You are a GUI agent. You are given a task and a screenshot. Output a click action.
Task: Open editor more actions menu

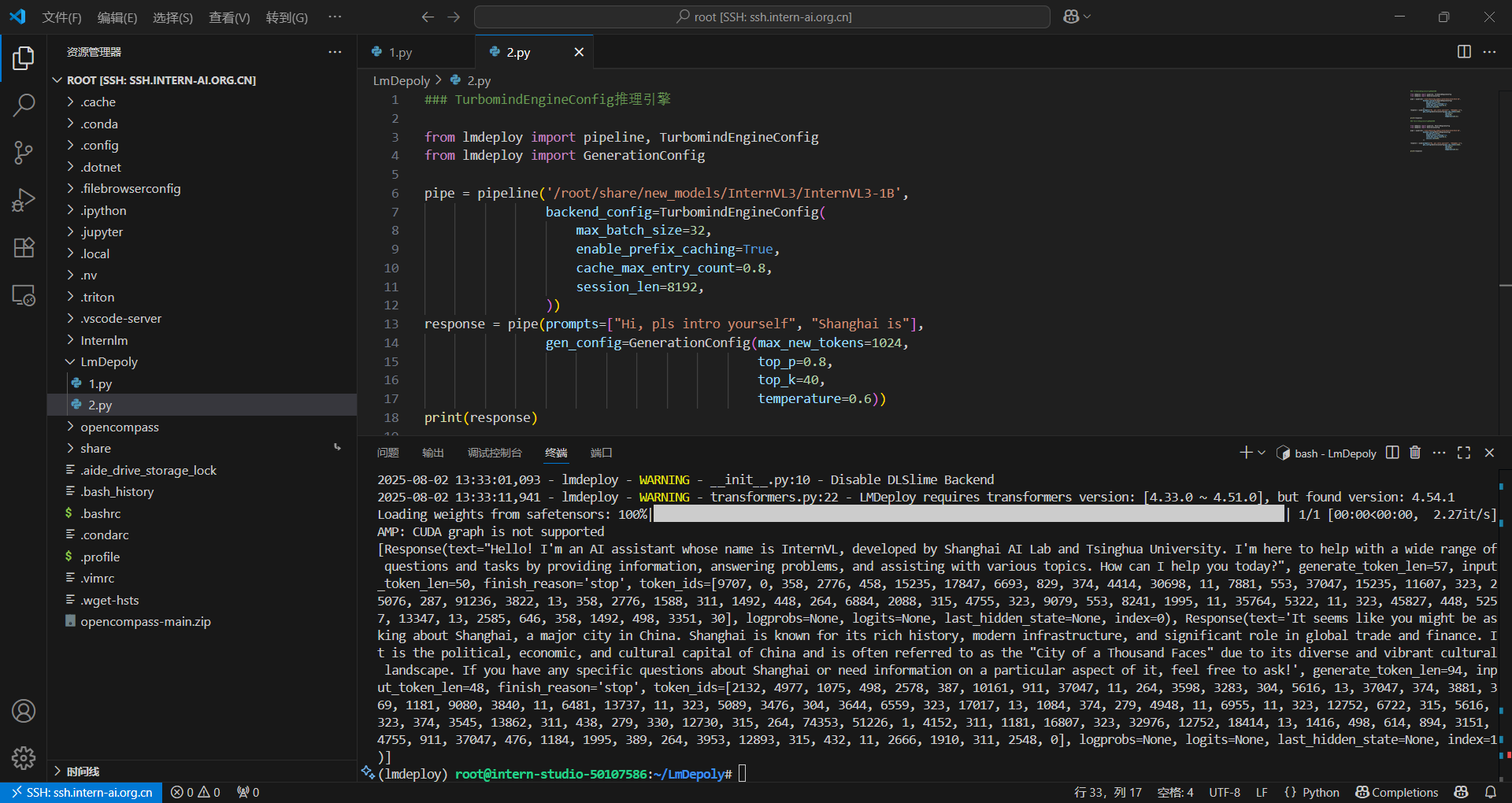1489,52
